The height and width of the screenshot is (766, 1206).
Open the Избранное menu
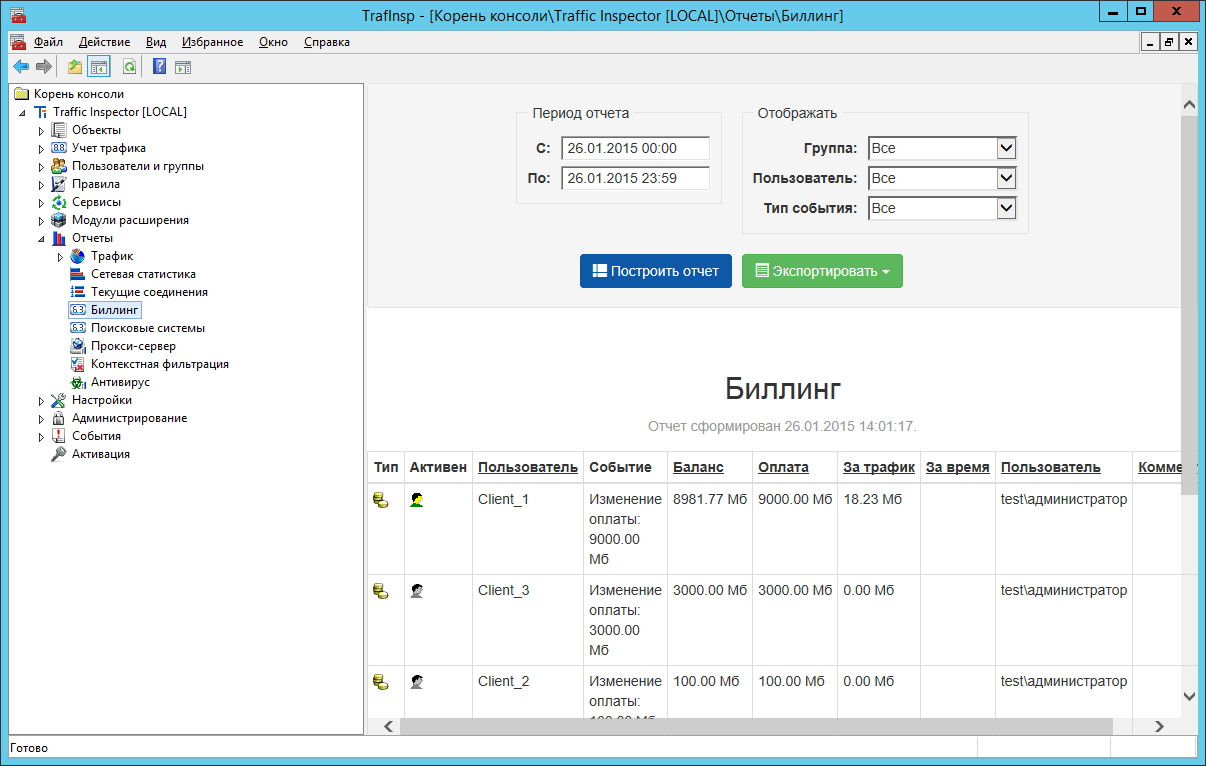212,42
